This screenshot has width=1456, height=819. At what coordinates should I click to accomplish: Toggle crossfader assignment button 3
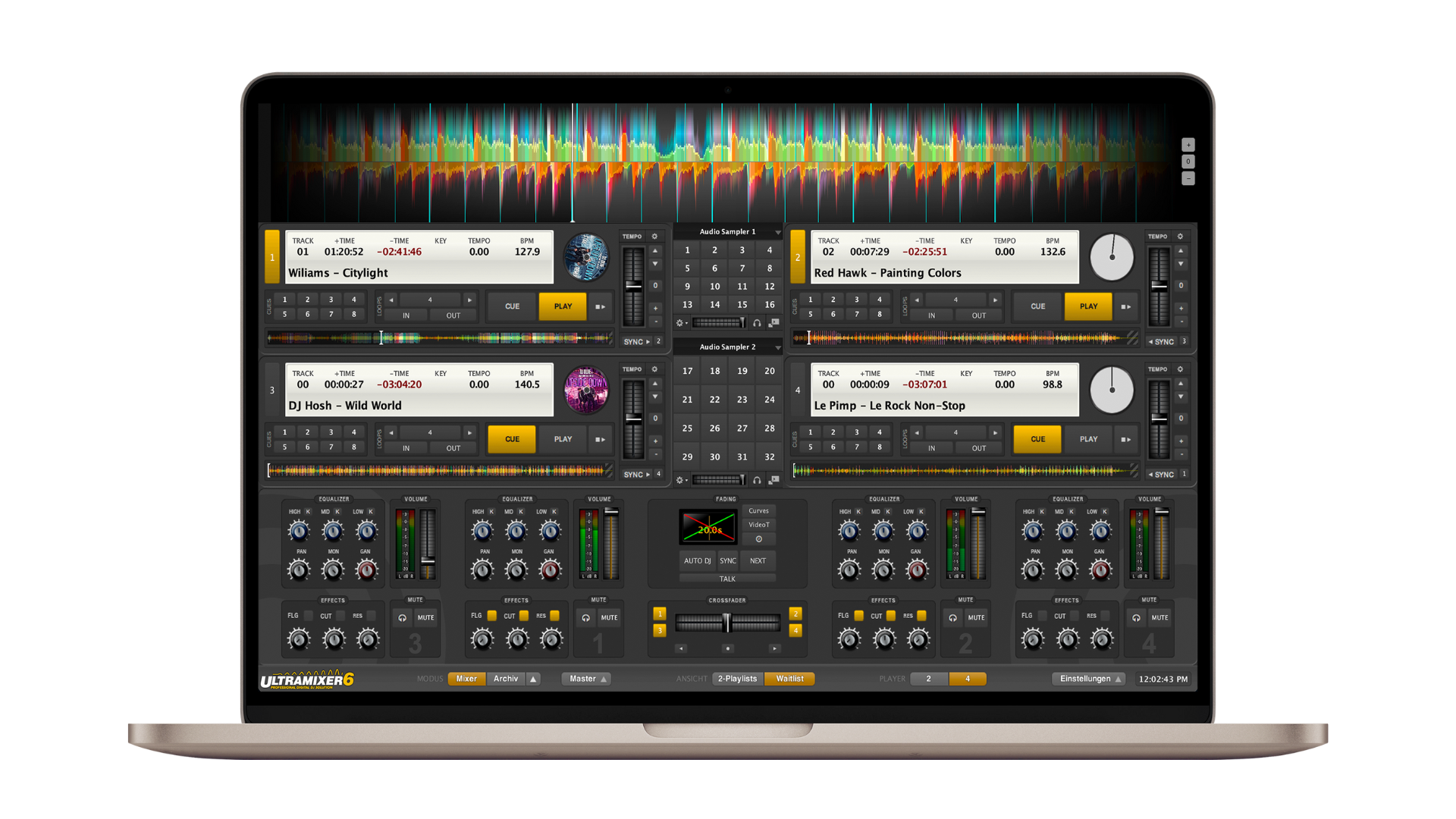[x=660, y=630]
